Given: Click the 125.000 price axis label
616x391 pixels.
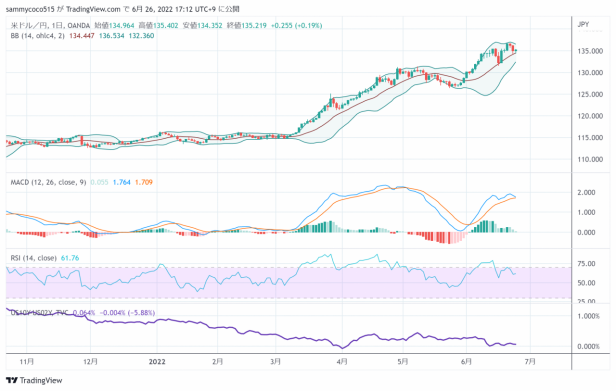Looking at the screenshot, I should (590, 94).
